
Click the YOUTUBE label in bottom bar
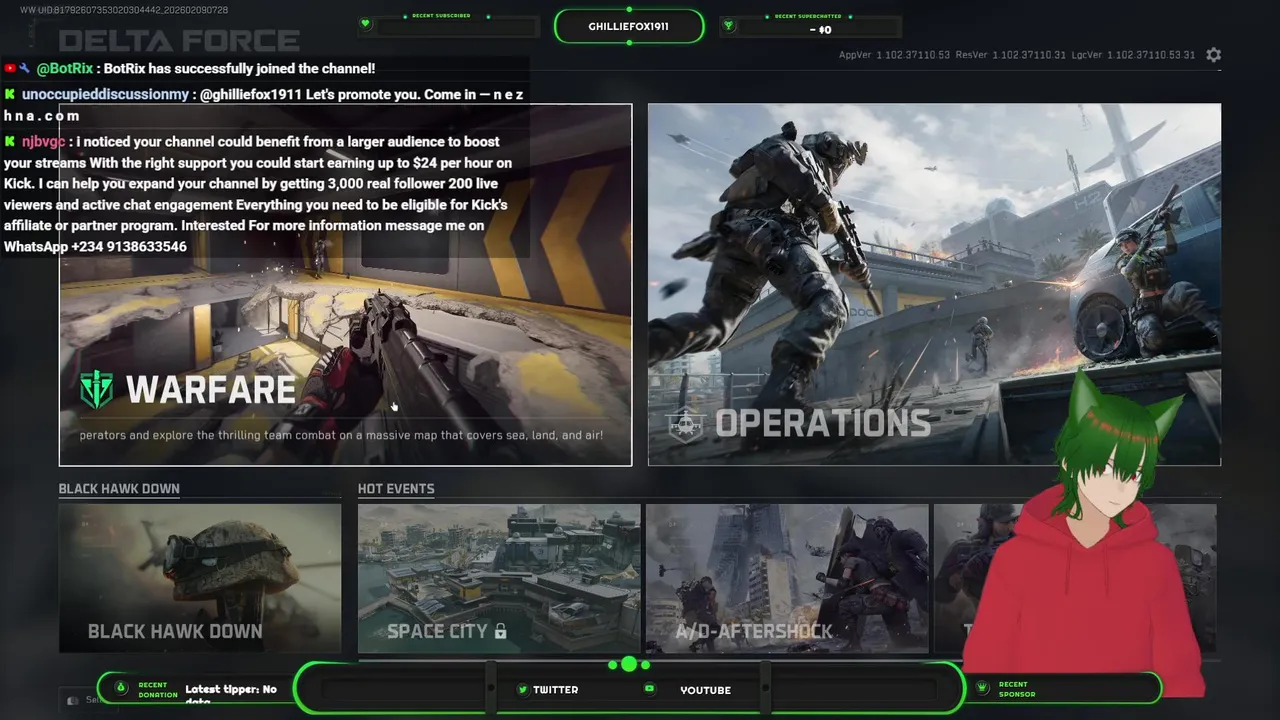[705, 690]
